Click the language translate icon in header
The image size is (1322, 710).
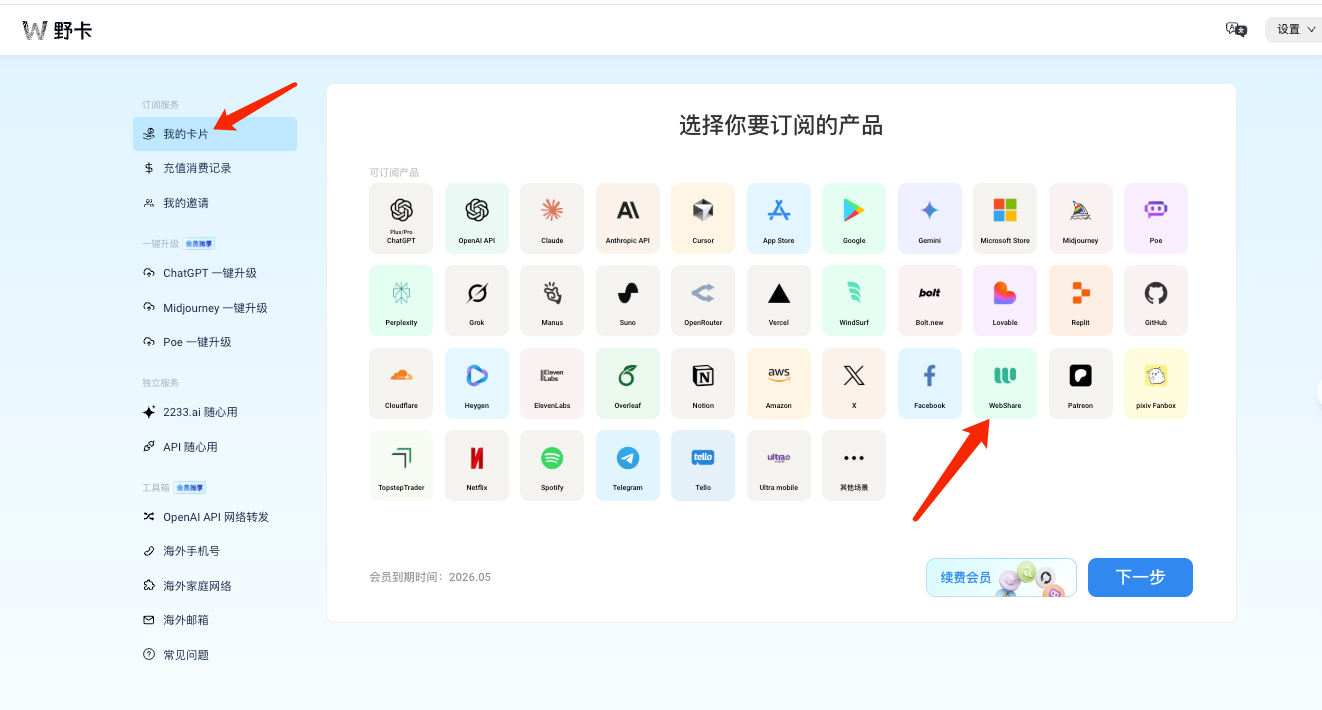click(x=1236, y=29)
